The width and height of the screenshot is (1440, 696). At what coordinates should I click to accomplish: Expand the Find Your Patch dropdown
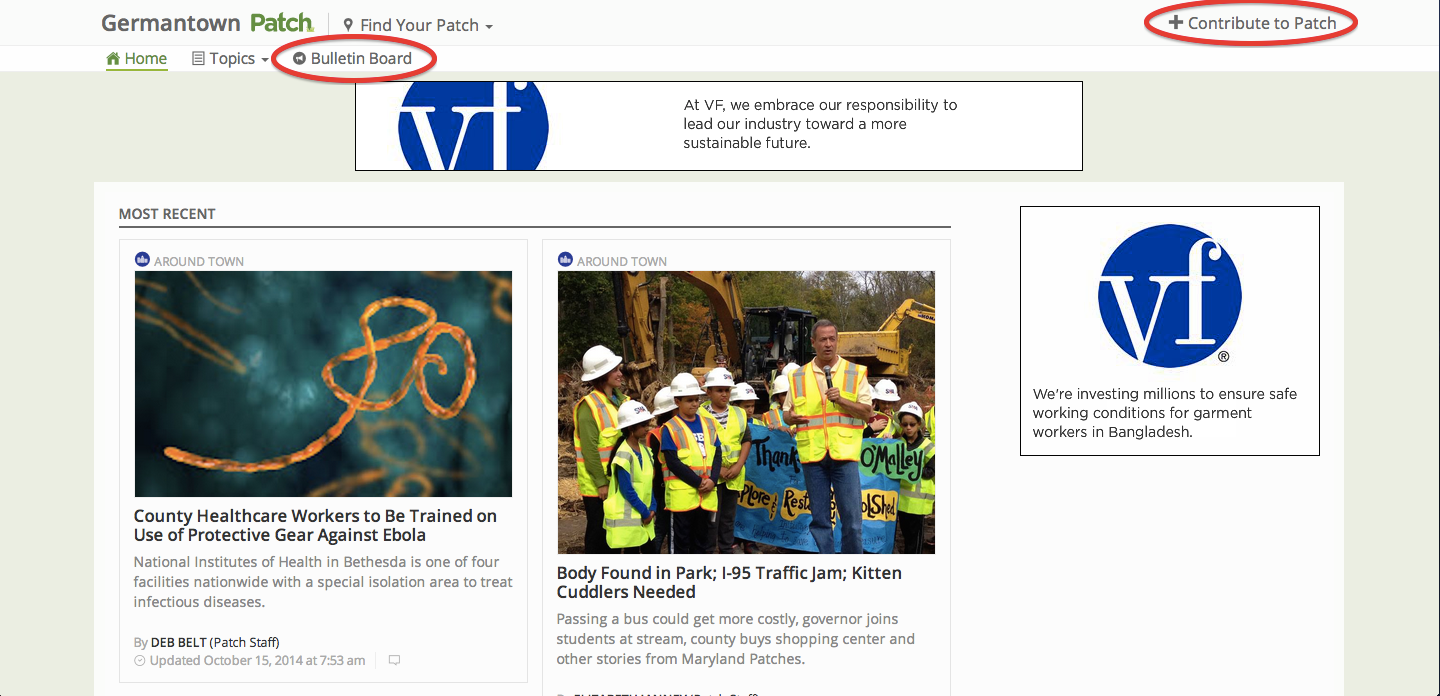(x=418, y=25)
